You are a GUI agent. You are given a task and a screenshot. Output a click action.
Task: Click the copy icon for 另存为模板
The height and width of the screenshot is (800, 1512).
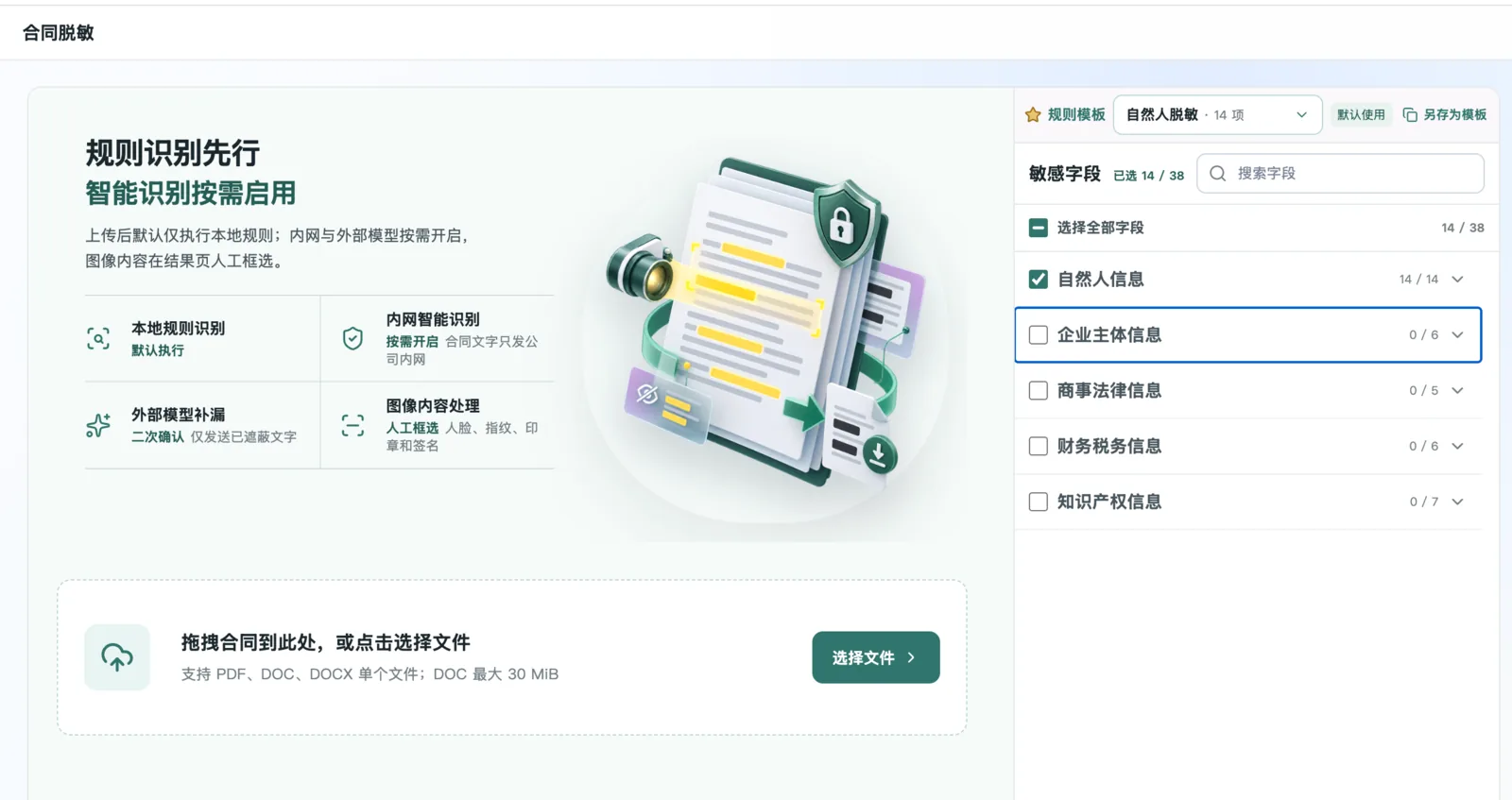coord(1410,114)
